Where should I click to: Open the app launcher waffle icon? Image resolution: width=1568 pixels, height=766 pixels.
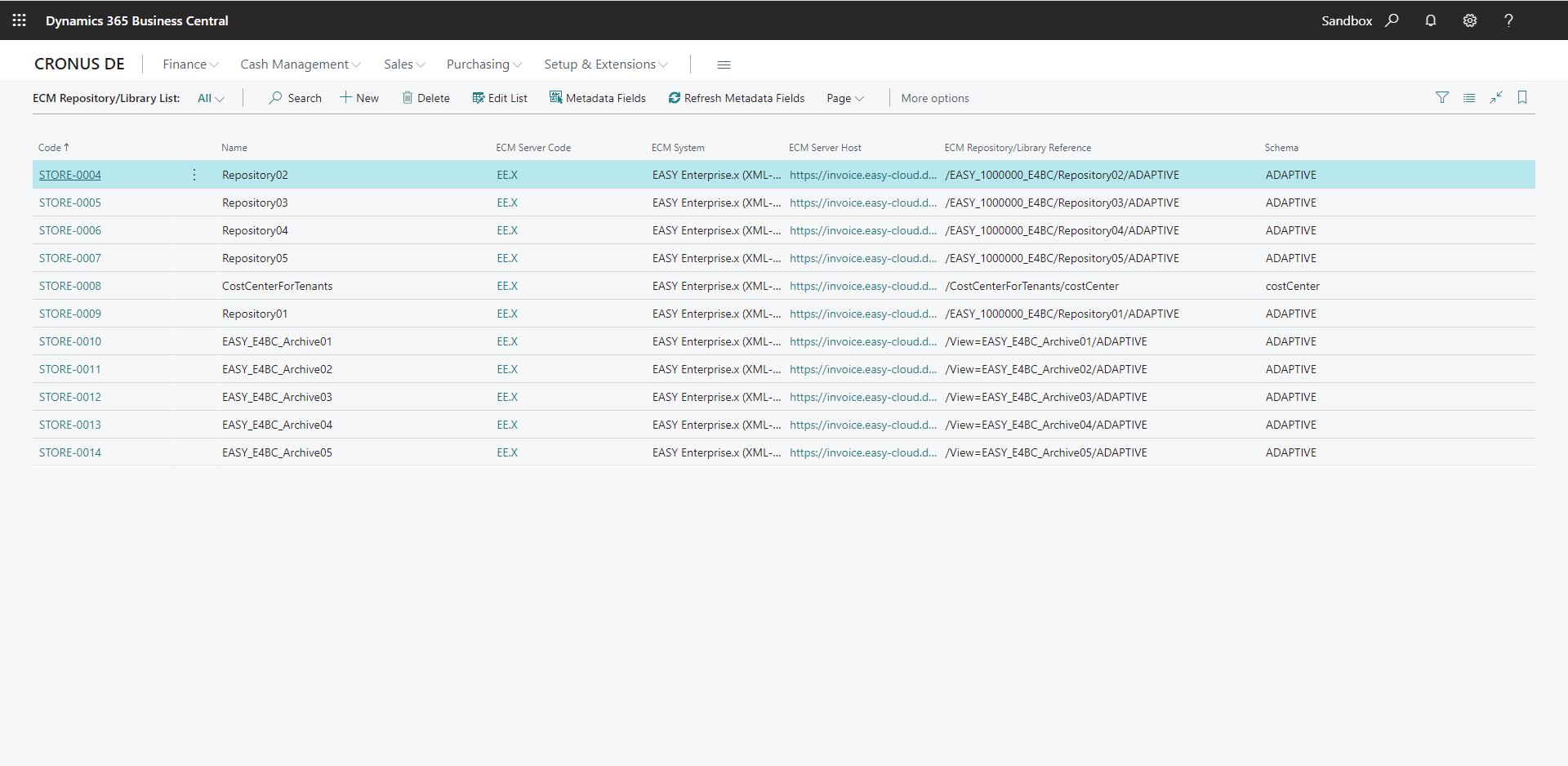click(x=19, y=20)
